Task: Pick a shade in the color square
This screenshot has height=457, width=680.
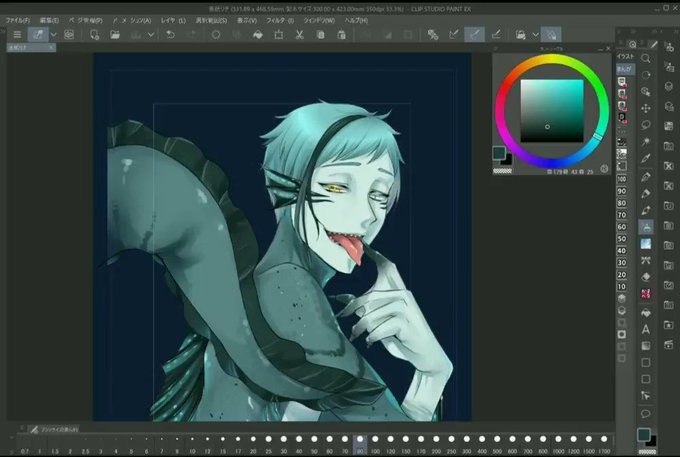Action: tap(552, 111)
